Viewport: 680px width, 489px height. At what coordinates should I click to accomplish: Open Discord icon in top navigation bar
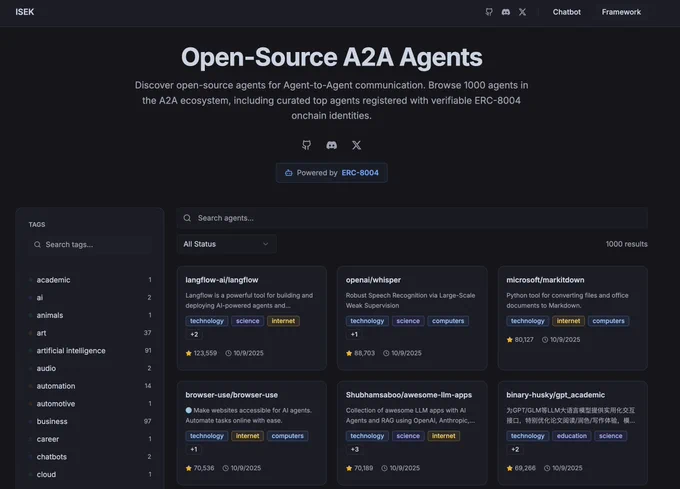(x=506, y=12)
